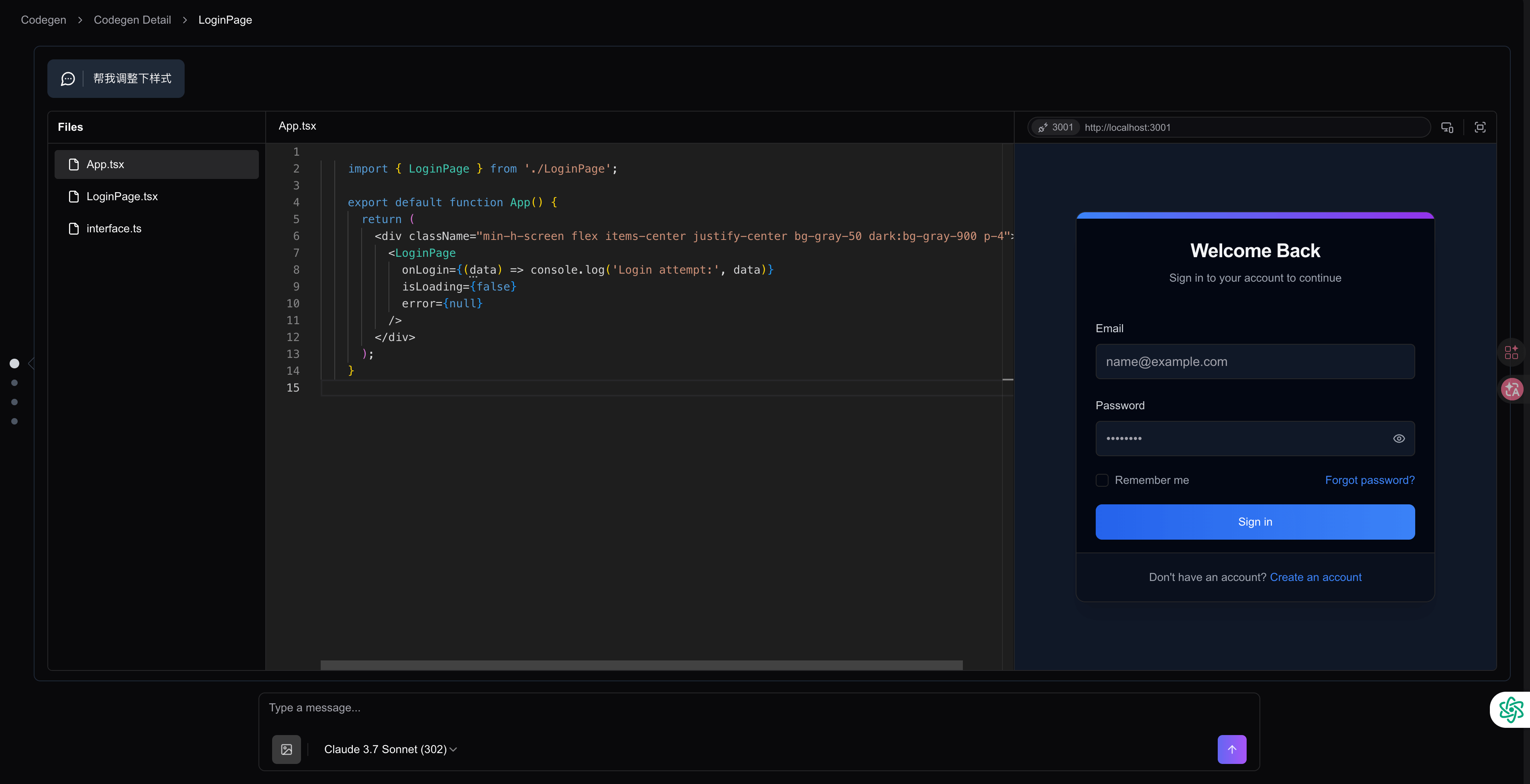Click the grid sparkle extension icon
Image resolution: width=1530 pixels, height=784 pixels.
click(1512, 352)
